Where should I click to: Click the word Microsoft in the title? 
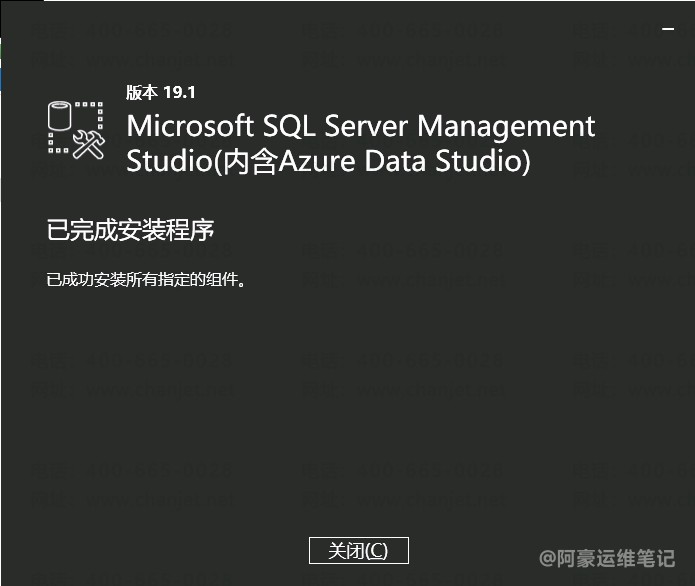[190, 127]
